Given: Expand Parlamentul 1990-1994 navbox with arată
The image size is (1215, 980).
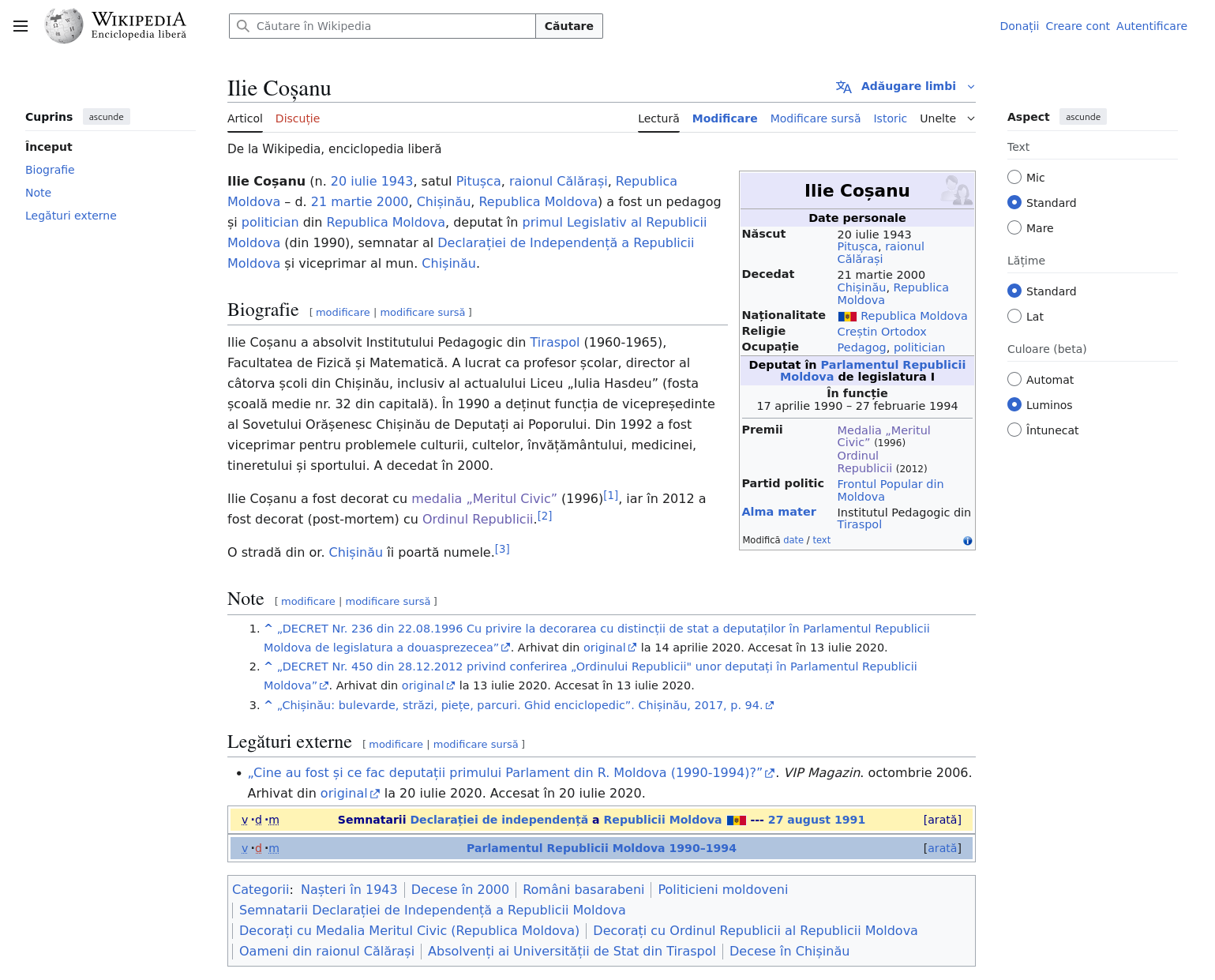Looking at the screenshot, I should click(943, 849).
